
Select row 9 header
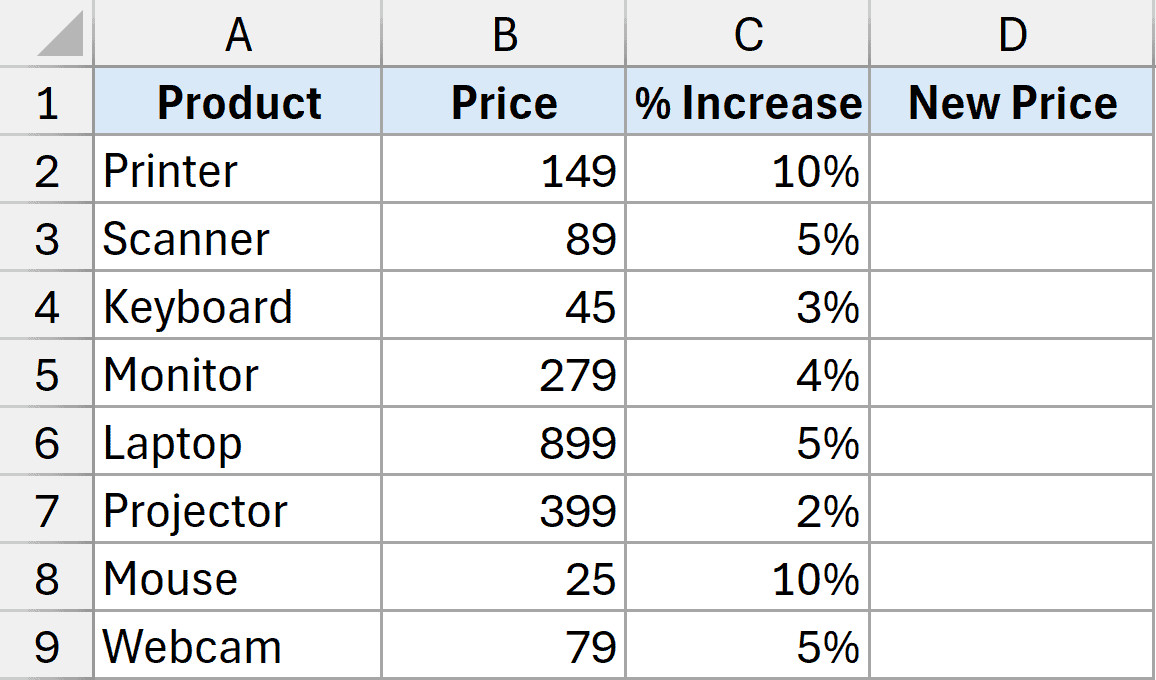[x=47, y=647]
